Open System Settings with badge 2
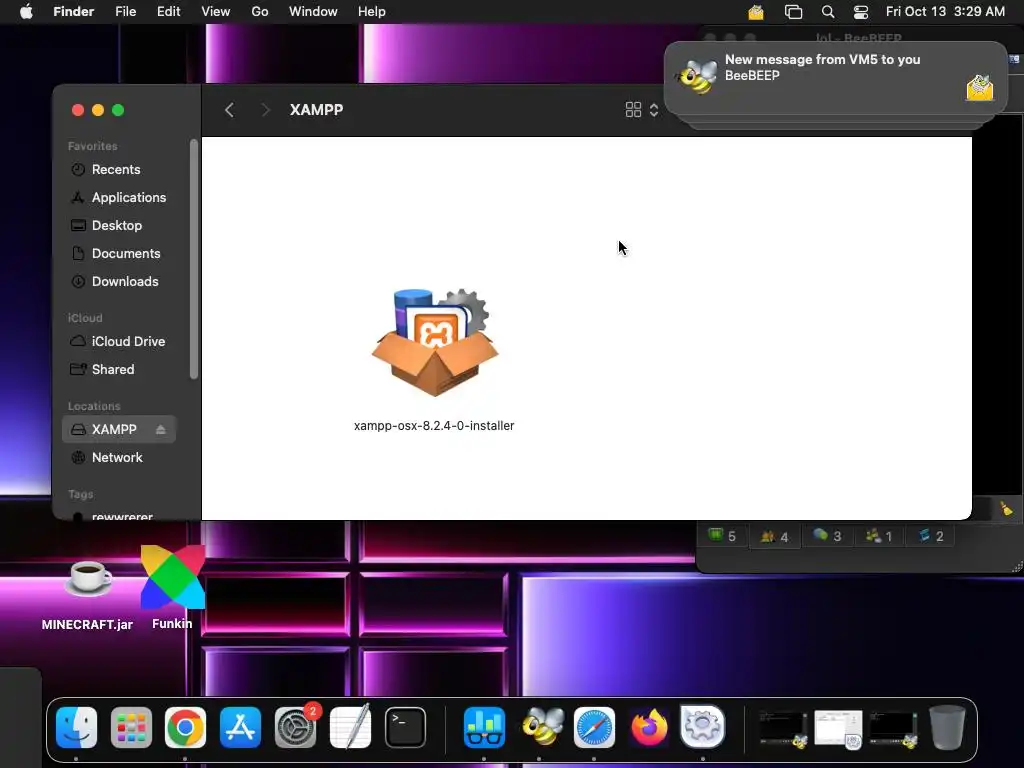1024x768 pixels. (x=295, y=728)
